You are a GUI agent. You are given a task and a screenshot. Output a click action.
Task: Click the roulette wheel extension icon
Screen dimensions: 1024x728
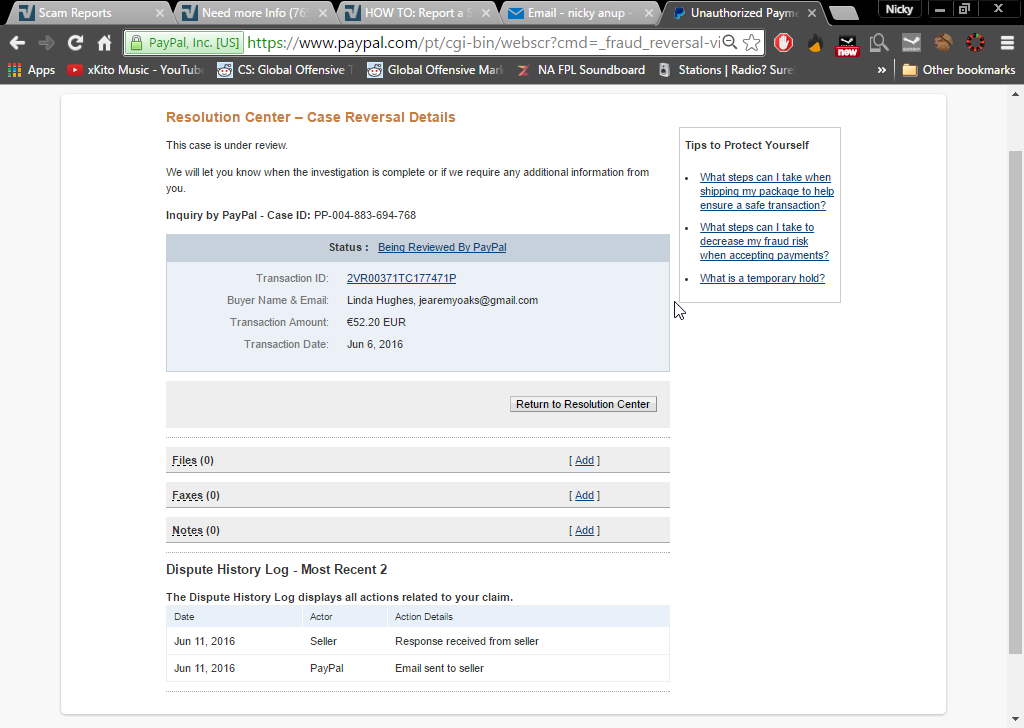coord(975,43)
